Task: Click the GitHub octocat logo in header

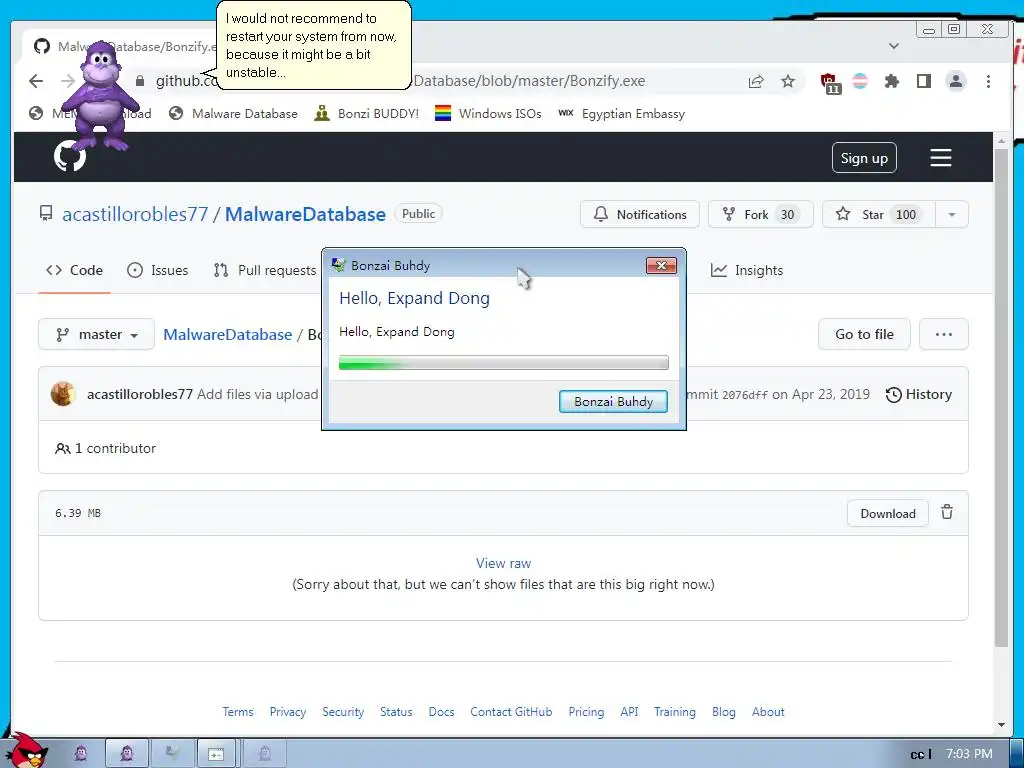Action: 70,157
